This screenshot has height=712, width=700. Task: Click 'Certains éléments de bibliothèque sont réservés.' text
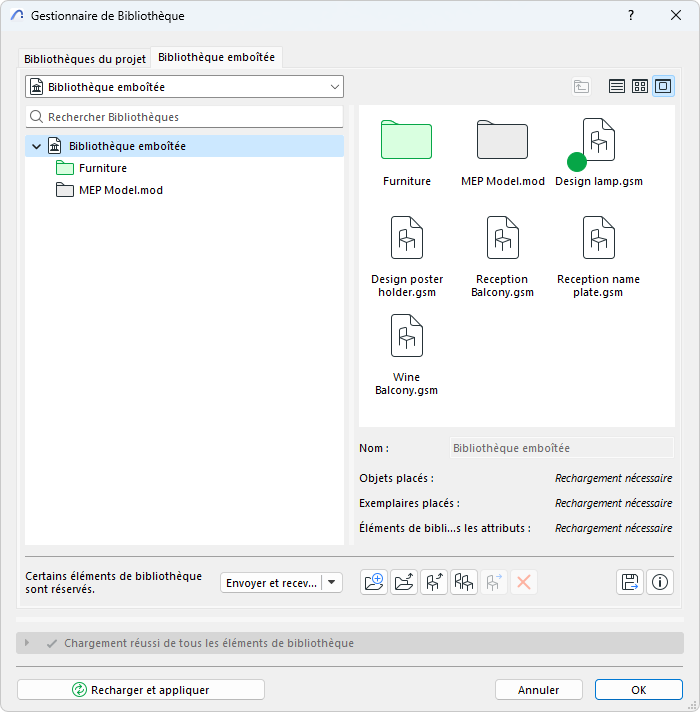(113, 583)
